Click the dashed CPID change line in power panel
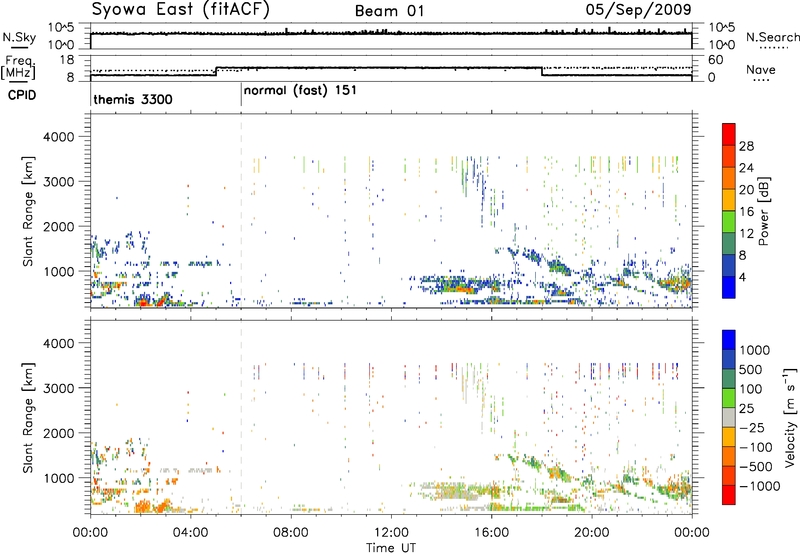 241,211
